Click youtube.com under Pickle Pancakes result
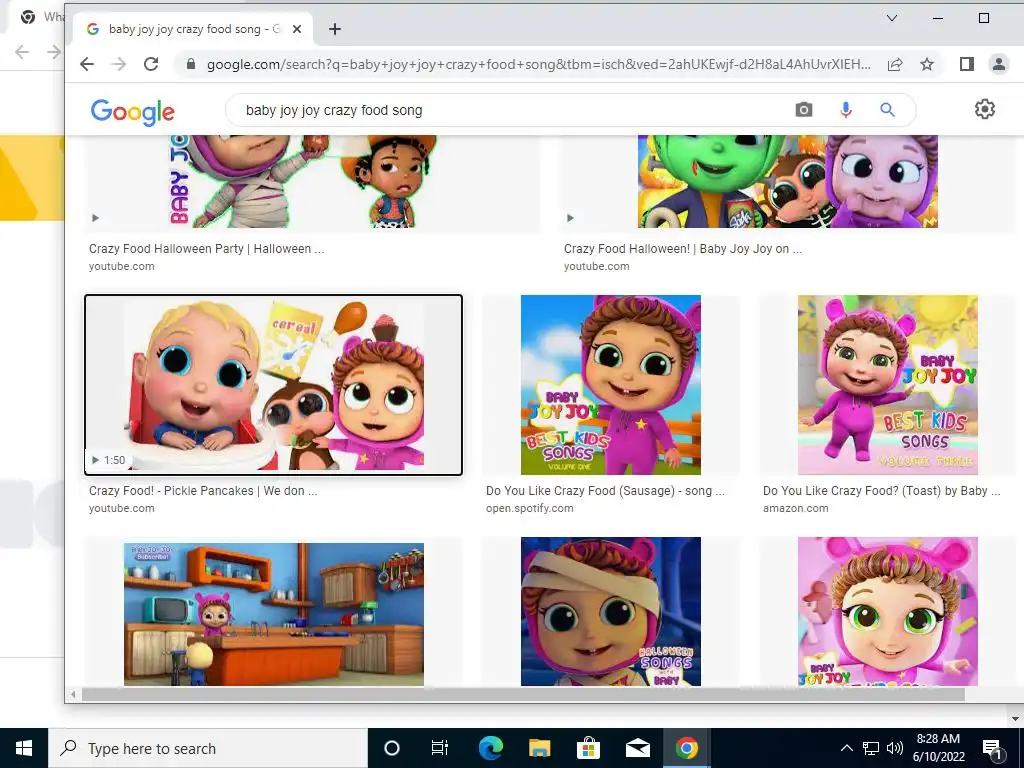This screenshot has width=1024, height=768. [x=121, y=509]
